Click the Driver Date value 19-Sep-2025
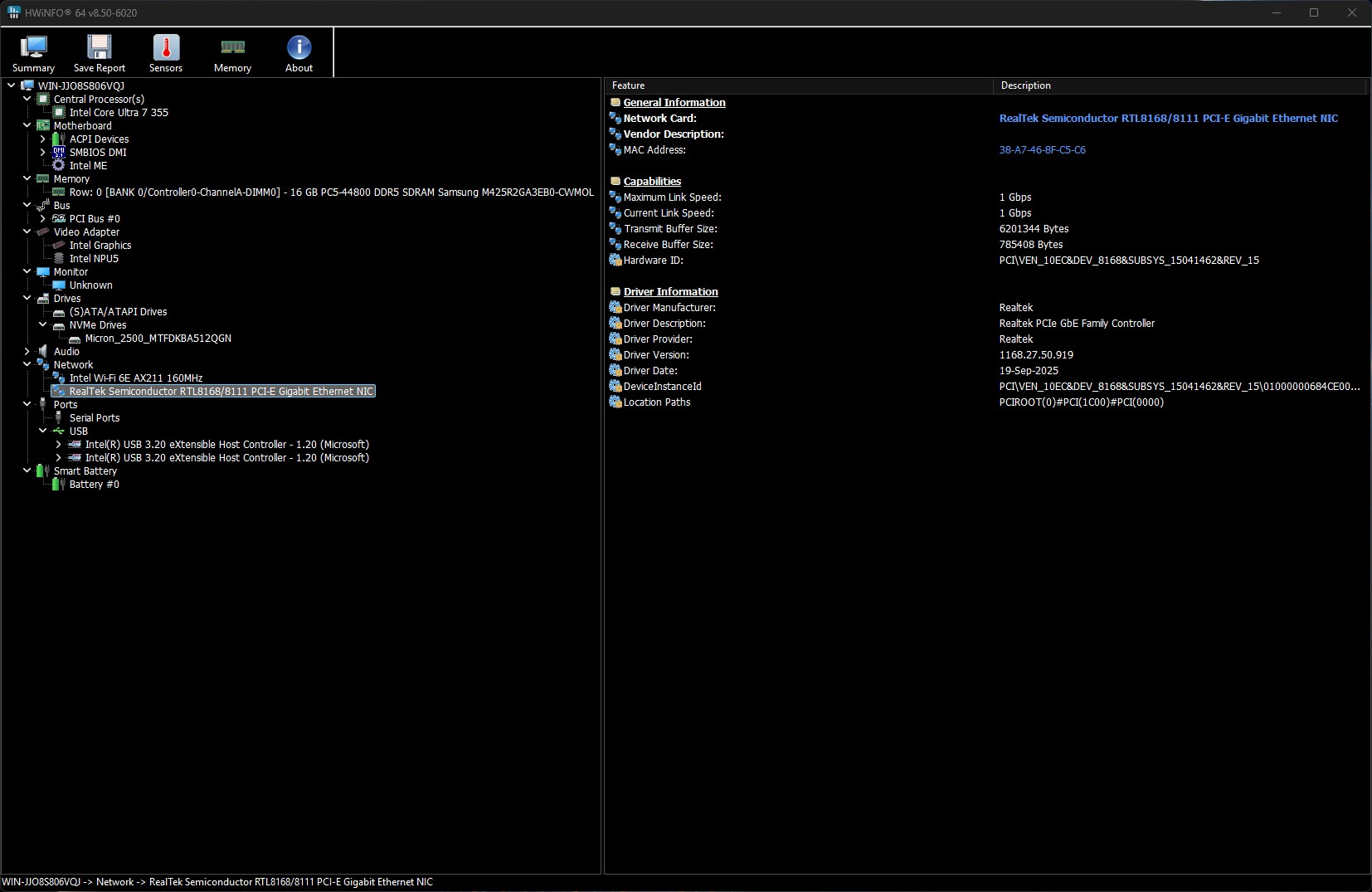 (1029, 371)
